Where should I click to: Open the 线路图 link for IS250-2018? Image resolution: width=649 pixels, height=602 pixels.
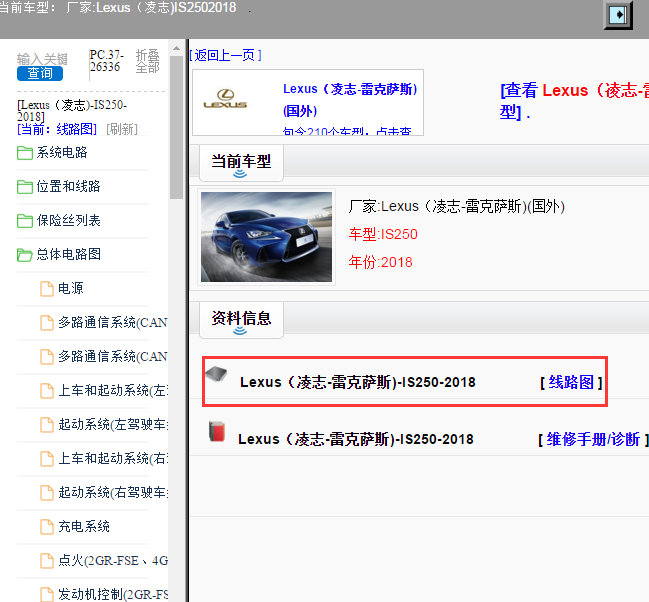tap(571, 382)
